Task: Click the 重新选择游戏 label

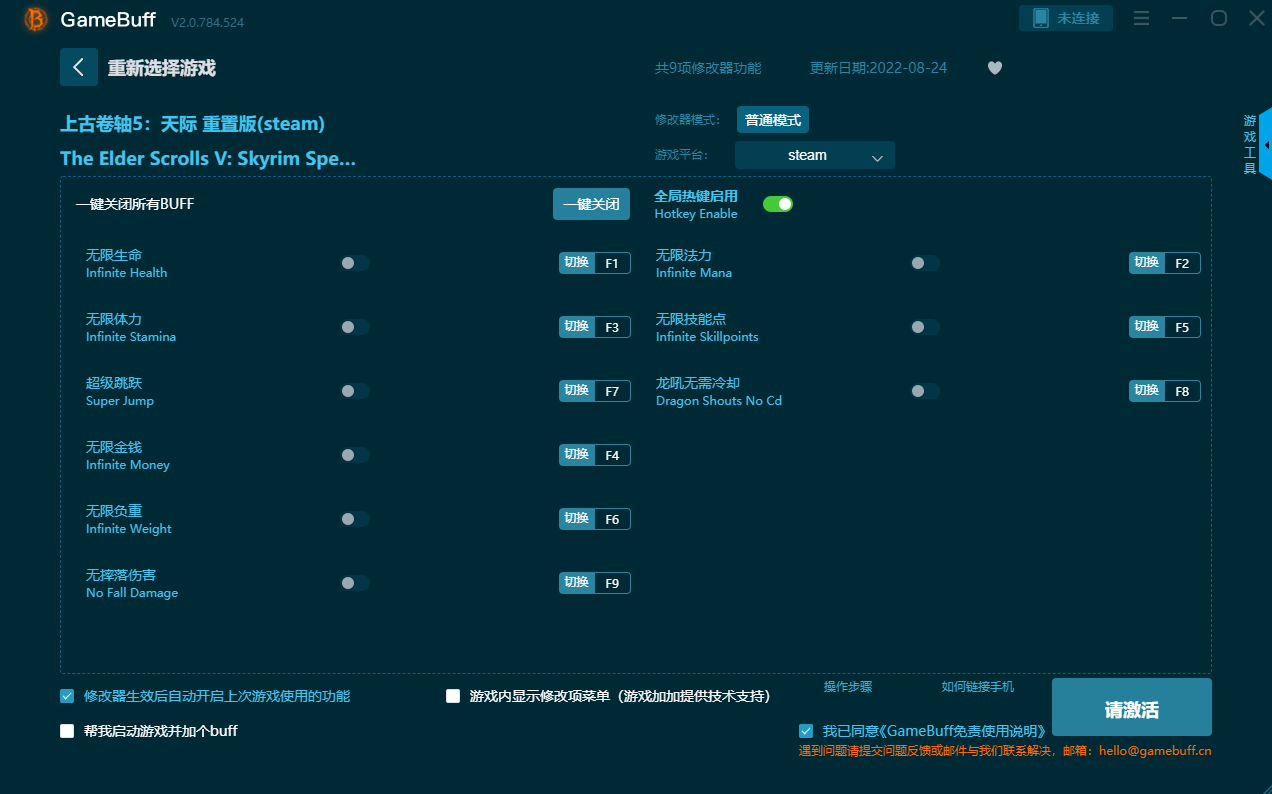Action: (162, 68)
